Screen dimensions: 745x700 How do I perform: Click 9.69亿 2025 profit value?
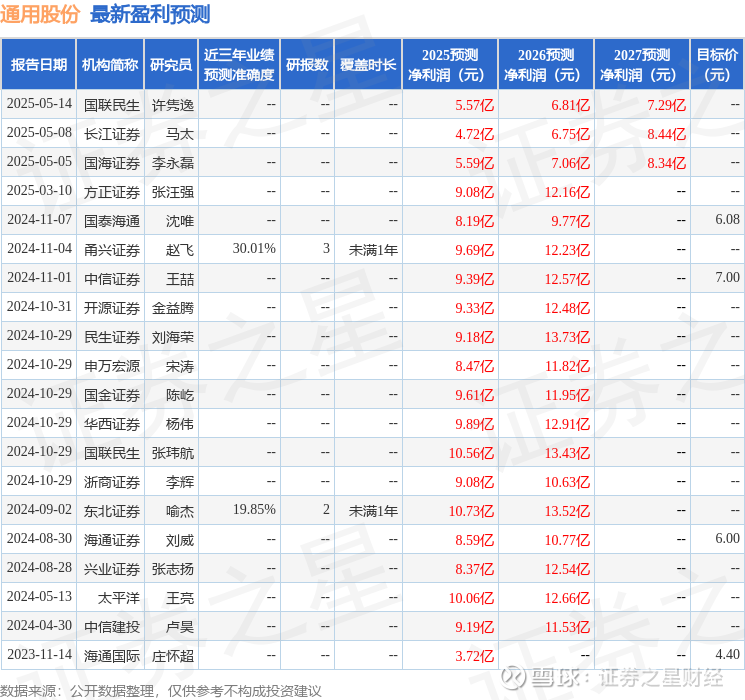pos(475,250)
